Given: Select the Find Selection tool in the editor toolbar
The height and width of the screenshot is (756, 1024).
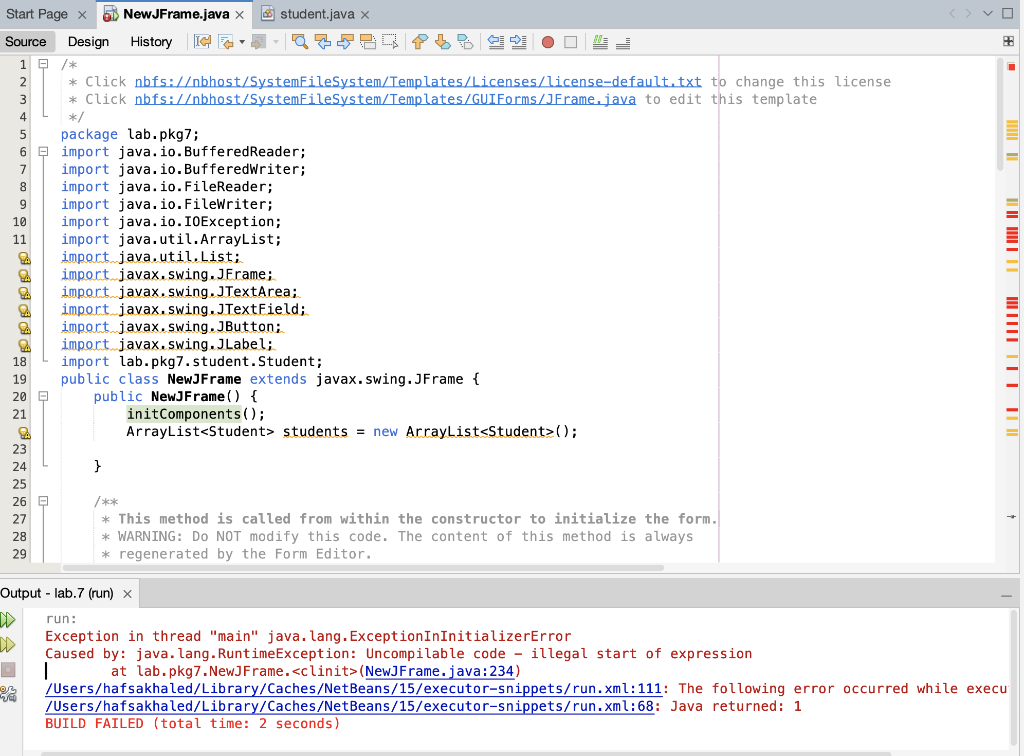Looking at the screenshot, I should [x=299, y=42].
